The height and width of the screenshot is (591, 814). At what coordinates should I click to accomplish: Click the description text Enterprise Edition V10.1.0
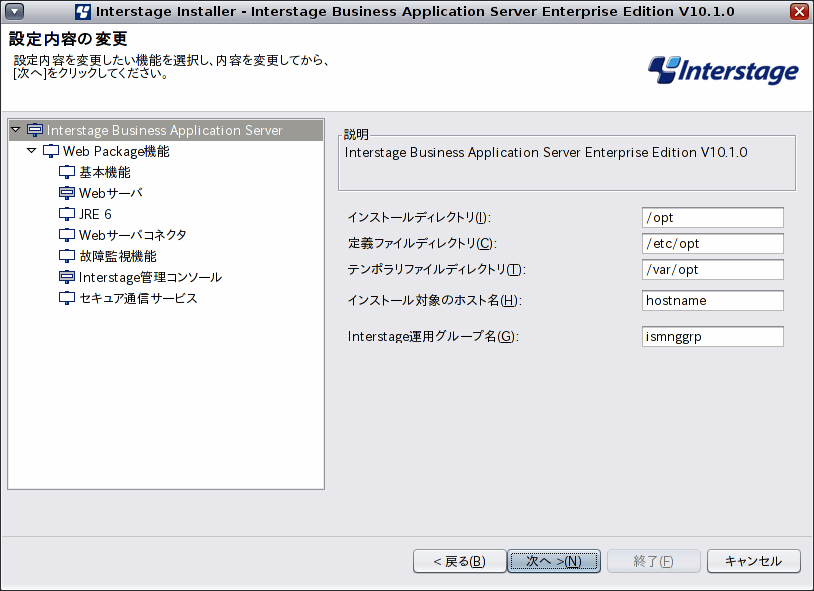tap(666, 152)
